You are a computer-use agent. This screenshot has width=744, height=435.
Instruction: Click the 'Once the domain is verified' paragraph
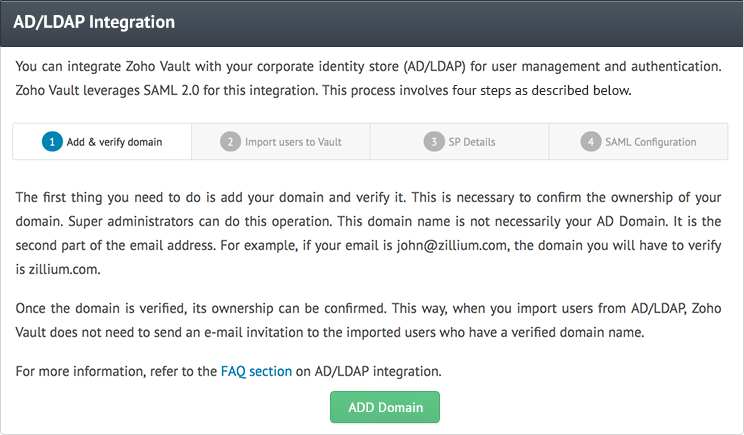click(370, 317)
